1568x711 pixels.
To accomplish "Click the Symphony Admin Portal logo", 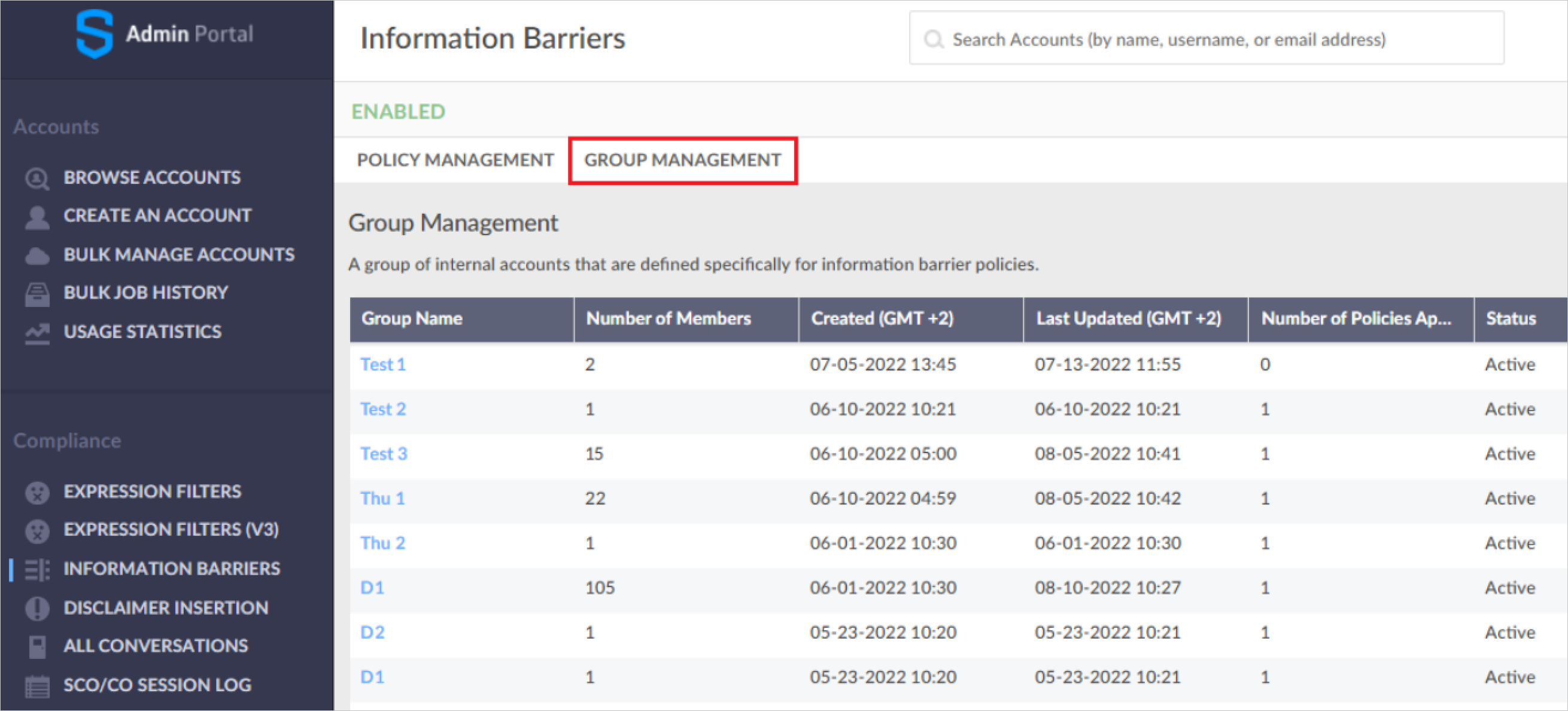I will coord(95,34).
